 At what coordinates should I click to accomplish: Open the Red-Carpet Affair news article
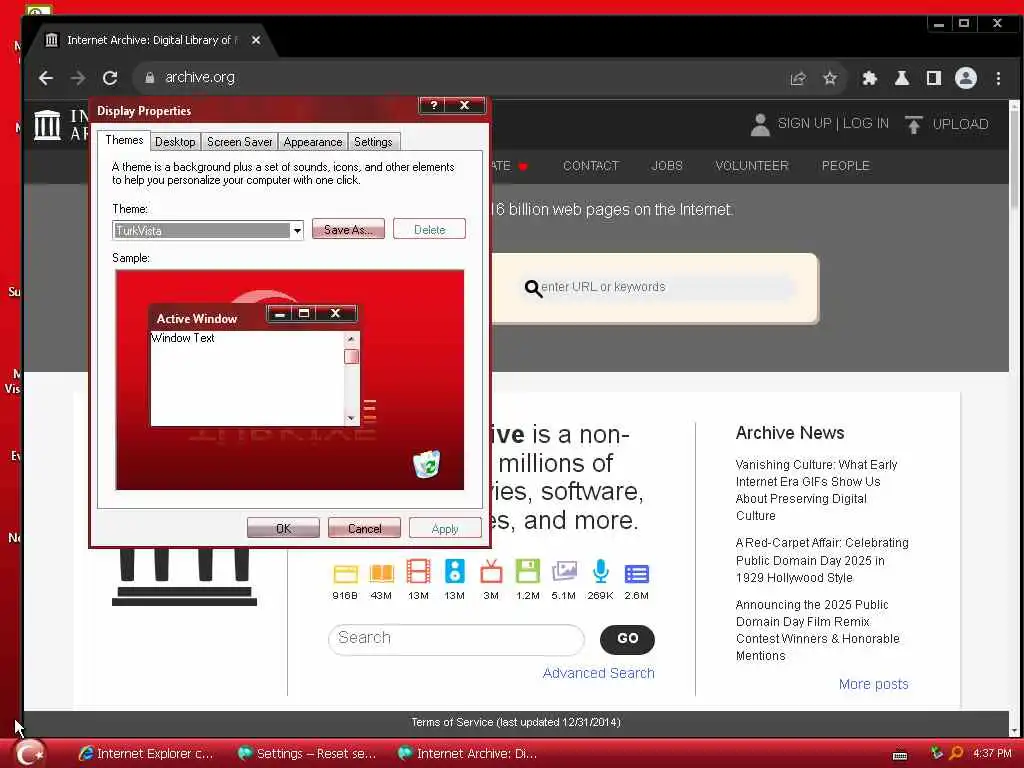click(x=822, y=560)
